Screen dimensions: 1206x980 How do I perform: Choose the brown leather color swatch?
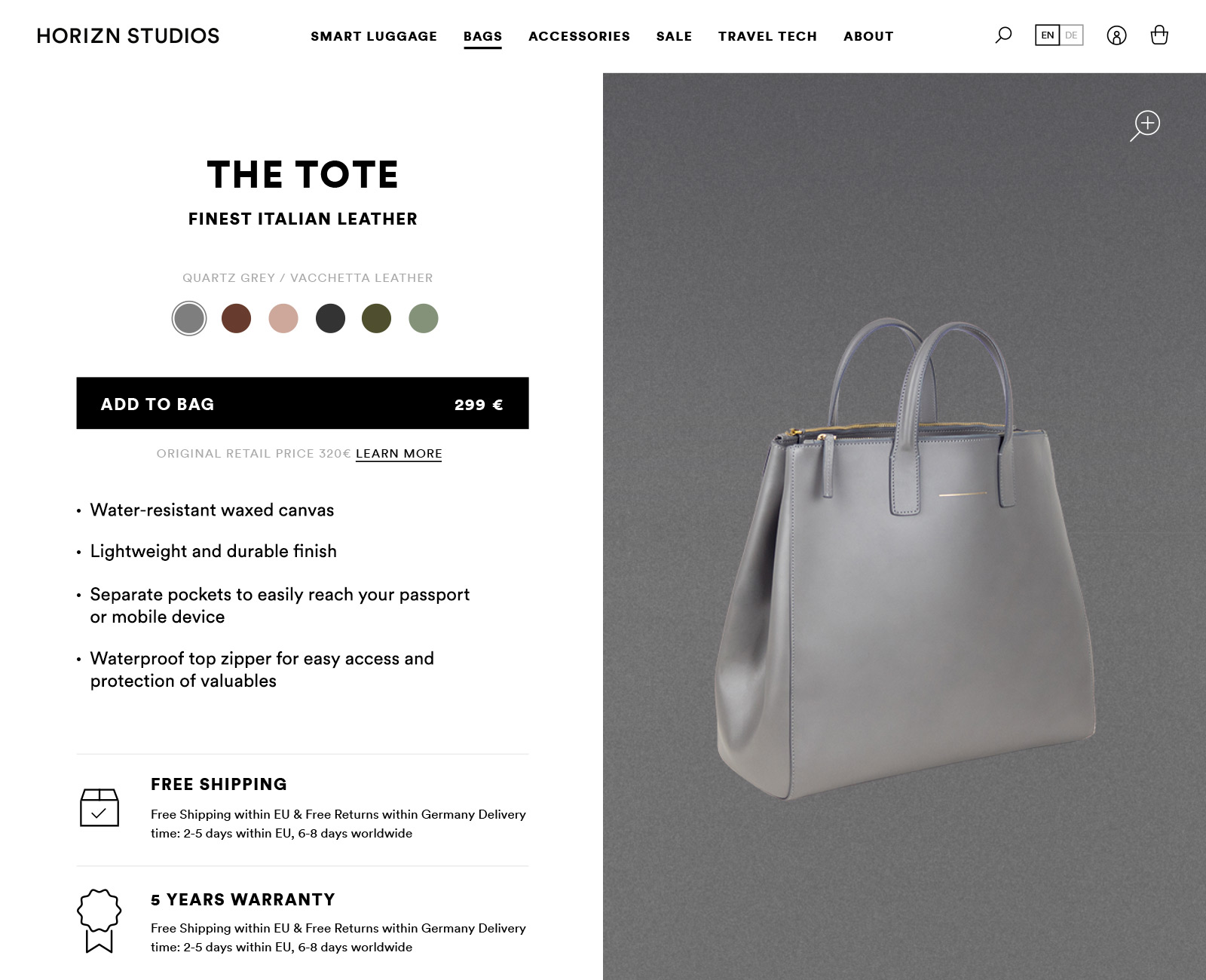236,318
